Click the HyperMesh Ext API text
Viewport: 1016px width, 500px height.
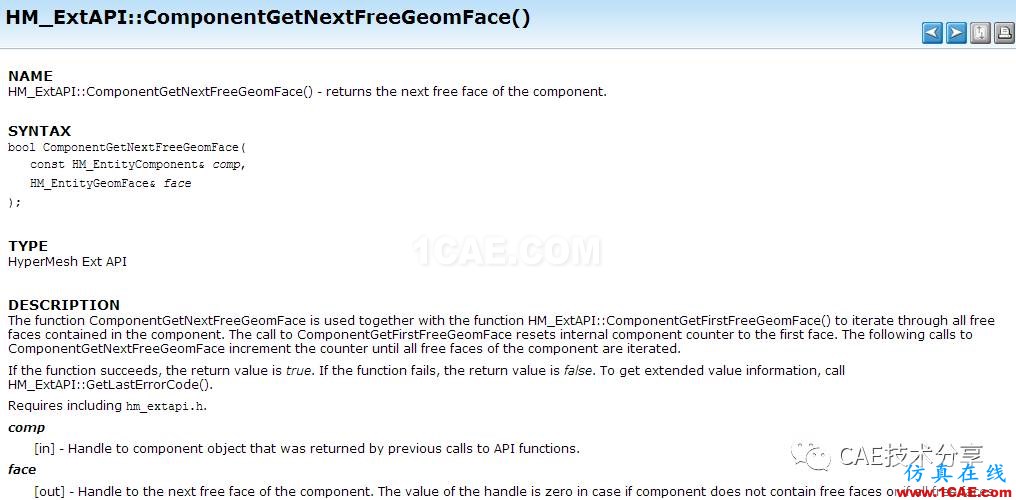67,262
